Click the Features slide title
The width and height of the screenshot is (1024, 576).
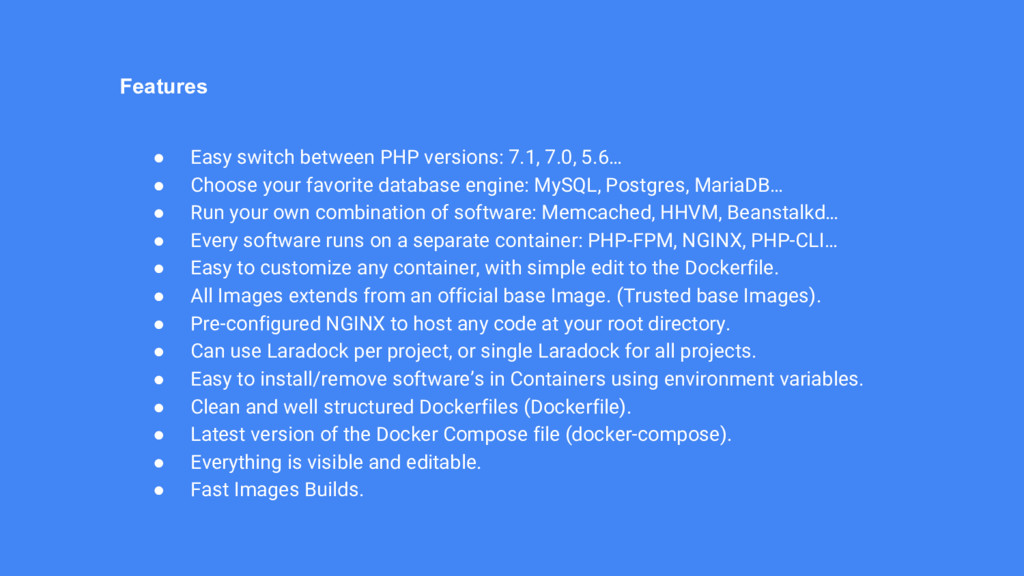click(163, 87)
